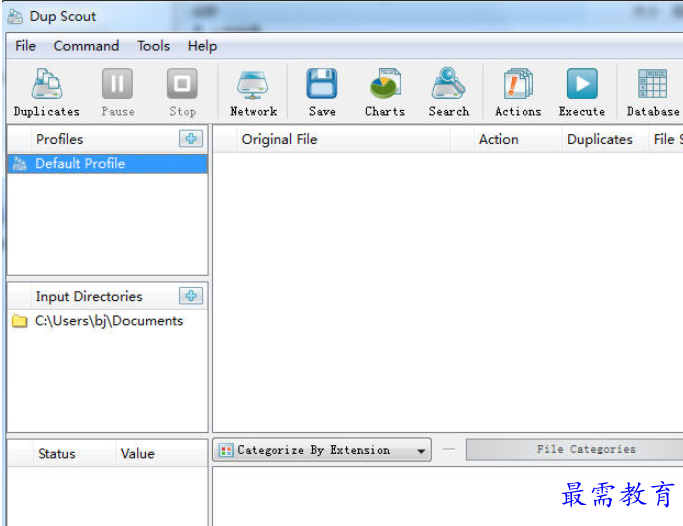Click the Status column header
Screen dimensions: 683x526
coord(74,454)
